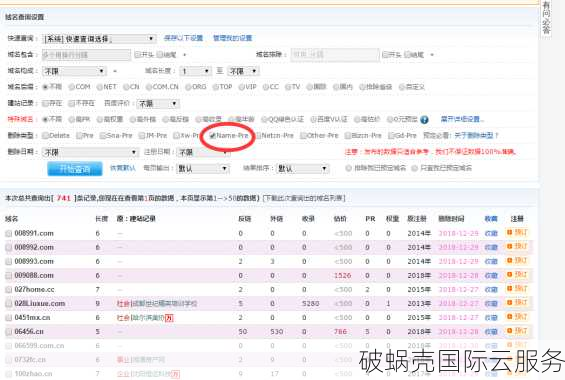Open the 域名构成 dropdown set to 不限
The height and width of the screenshot is (380, 565).
pyautogui.click(x=74, y=71)
